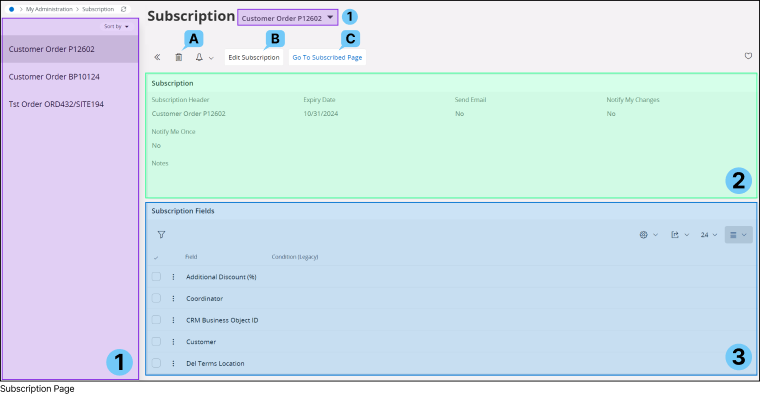Click the Send Email value No
Screen dimensions: 760x396
pos(459,113)
